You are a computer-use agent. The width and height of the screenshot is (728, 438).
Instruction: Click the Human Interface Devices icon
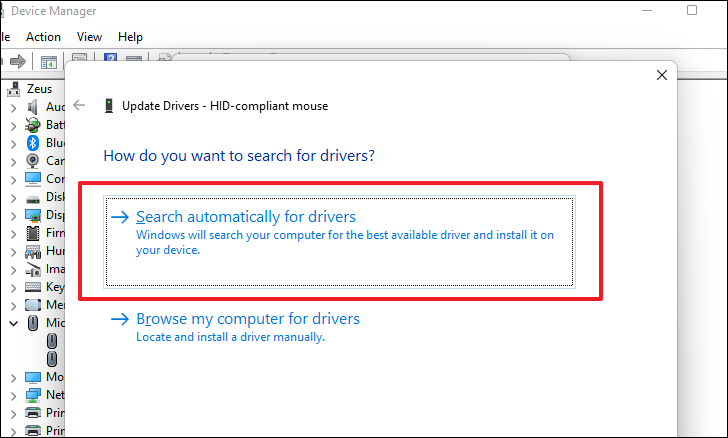(x=32, y=251)
